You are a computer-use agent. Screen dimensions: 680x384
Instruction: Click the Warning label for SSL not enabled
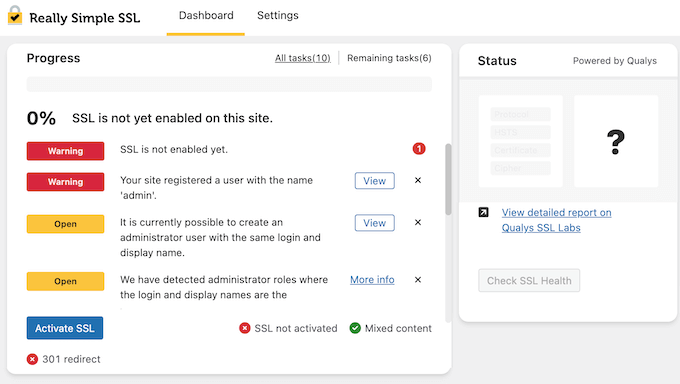(65, 151)
